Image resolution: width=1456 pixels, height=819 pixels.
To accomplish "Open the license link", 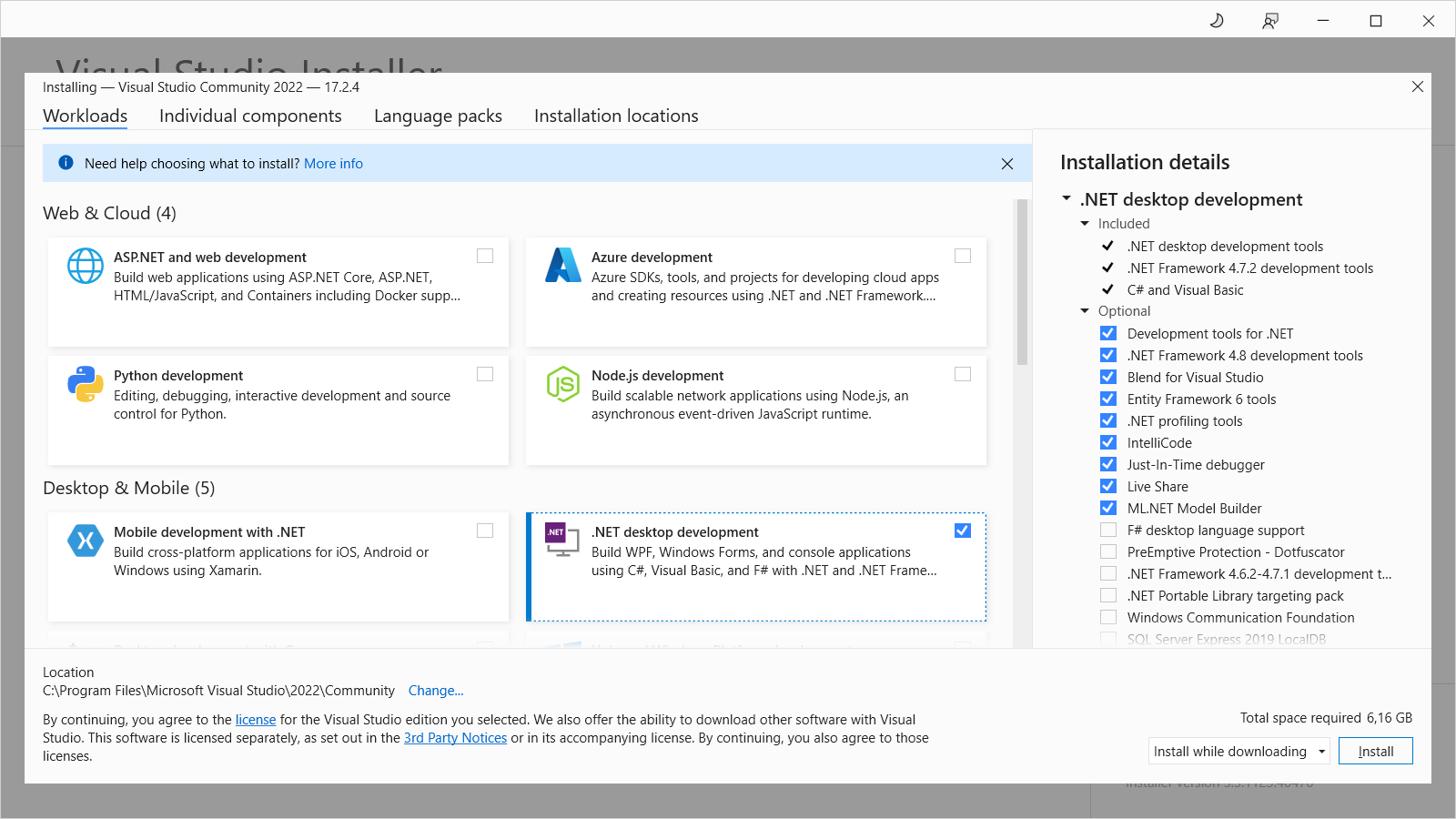I will pyautogui.click(x=256, y=720).
